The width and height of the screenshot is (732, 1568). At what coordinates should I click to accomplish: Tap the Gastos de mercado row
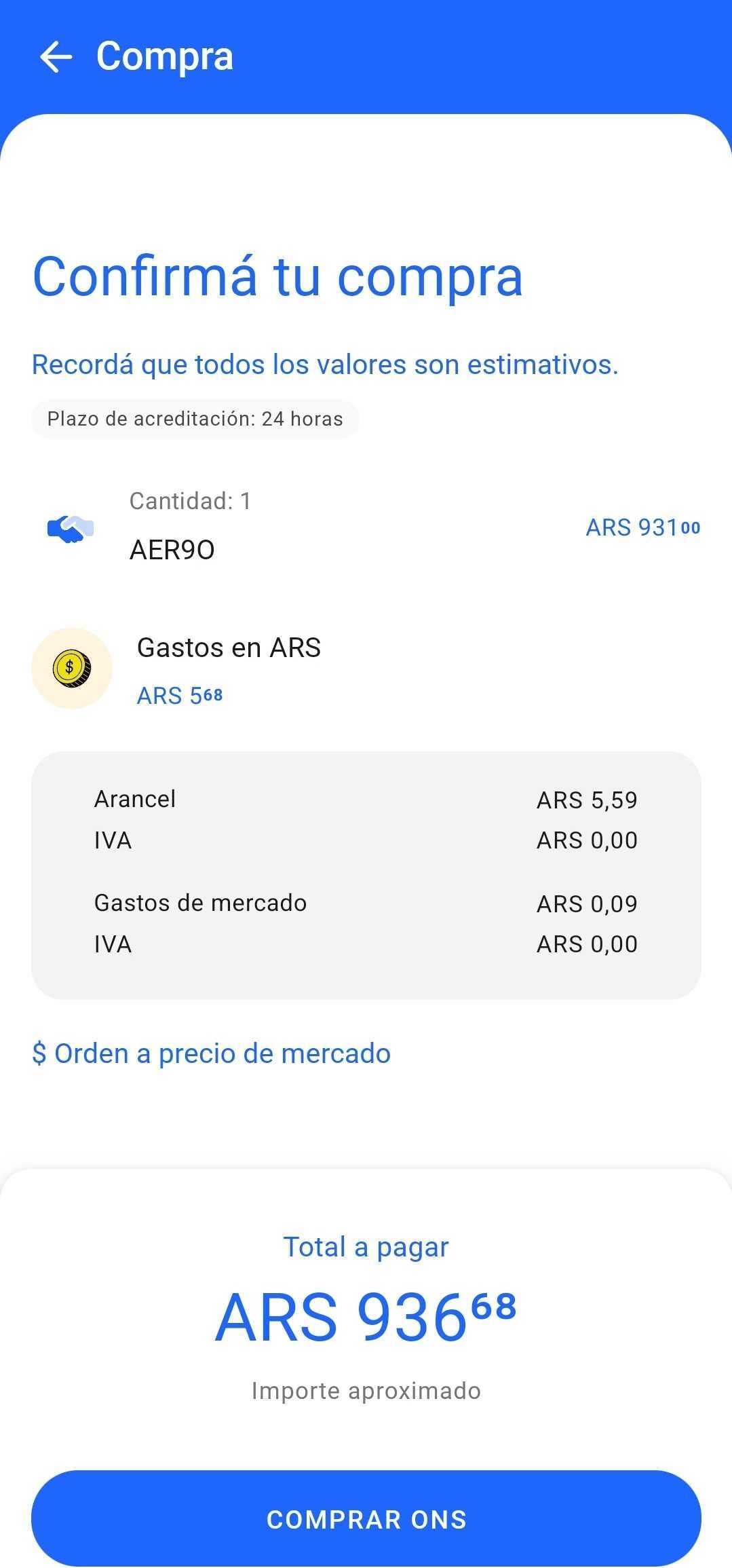(x=366, y=903)
